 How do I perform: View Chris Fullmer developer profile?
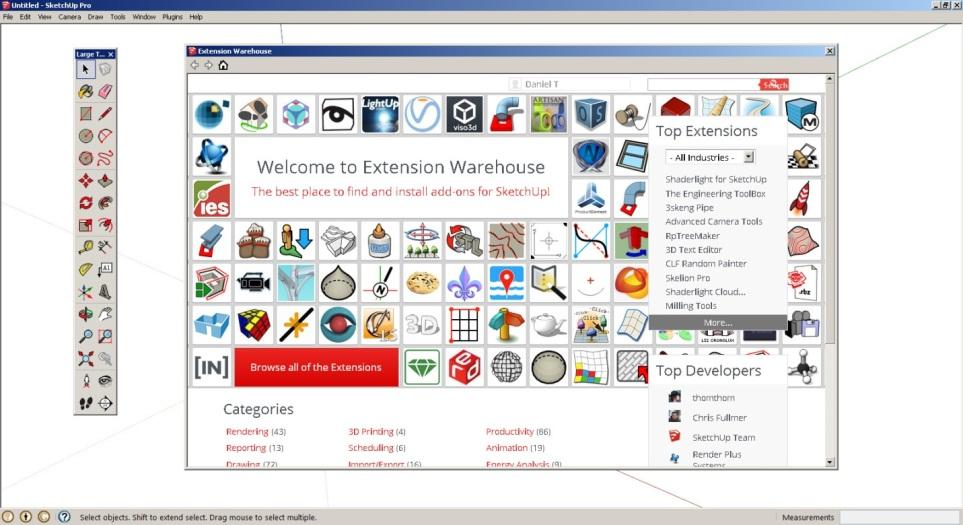(x=719, y=418)
